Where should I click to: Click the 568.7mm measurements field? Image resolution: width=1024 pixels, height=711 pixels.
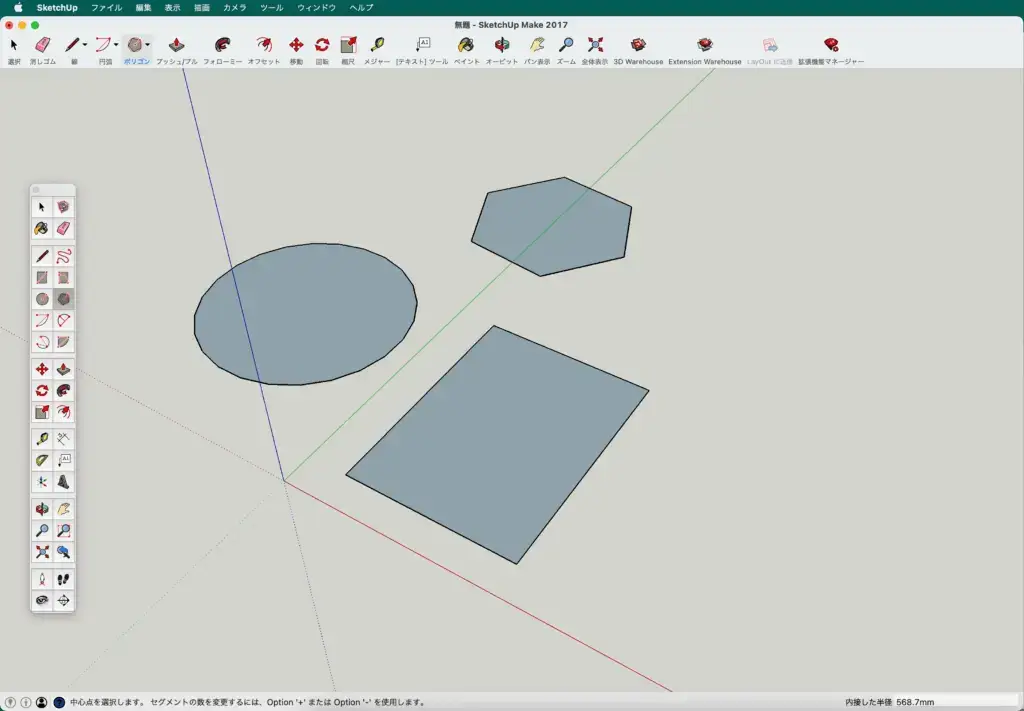click(955, 702)
